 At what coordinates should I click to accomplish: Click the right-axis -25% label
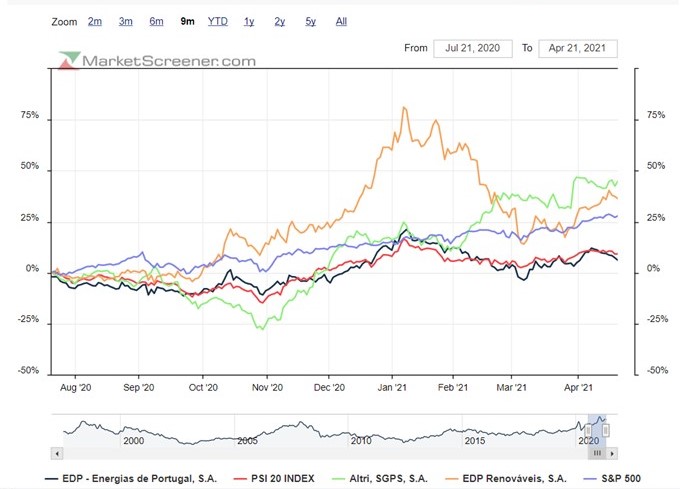point(657,319)
